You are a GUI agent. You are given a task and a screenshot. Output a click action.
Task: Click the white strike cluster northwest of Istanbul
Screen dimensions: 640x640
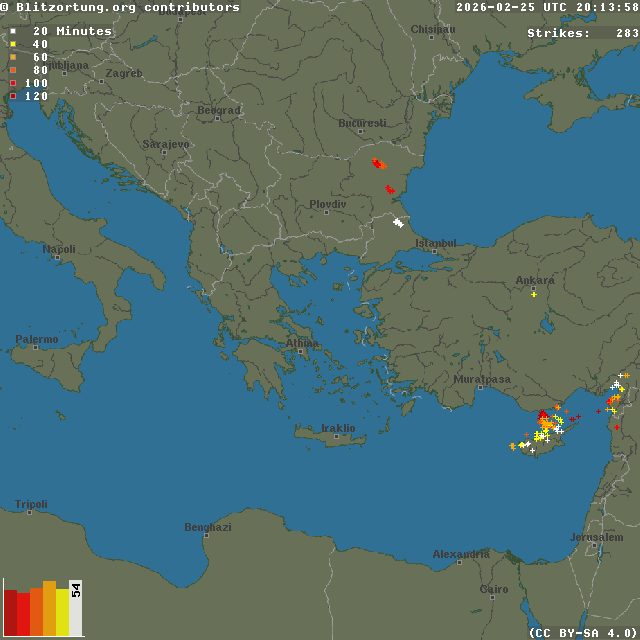click(399, 222)
